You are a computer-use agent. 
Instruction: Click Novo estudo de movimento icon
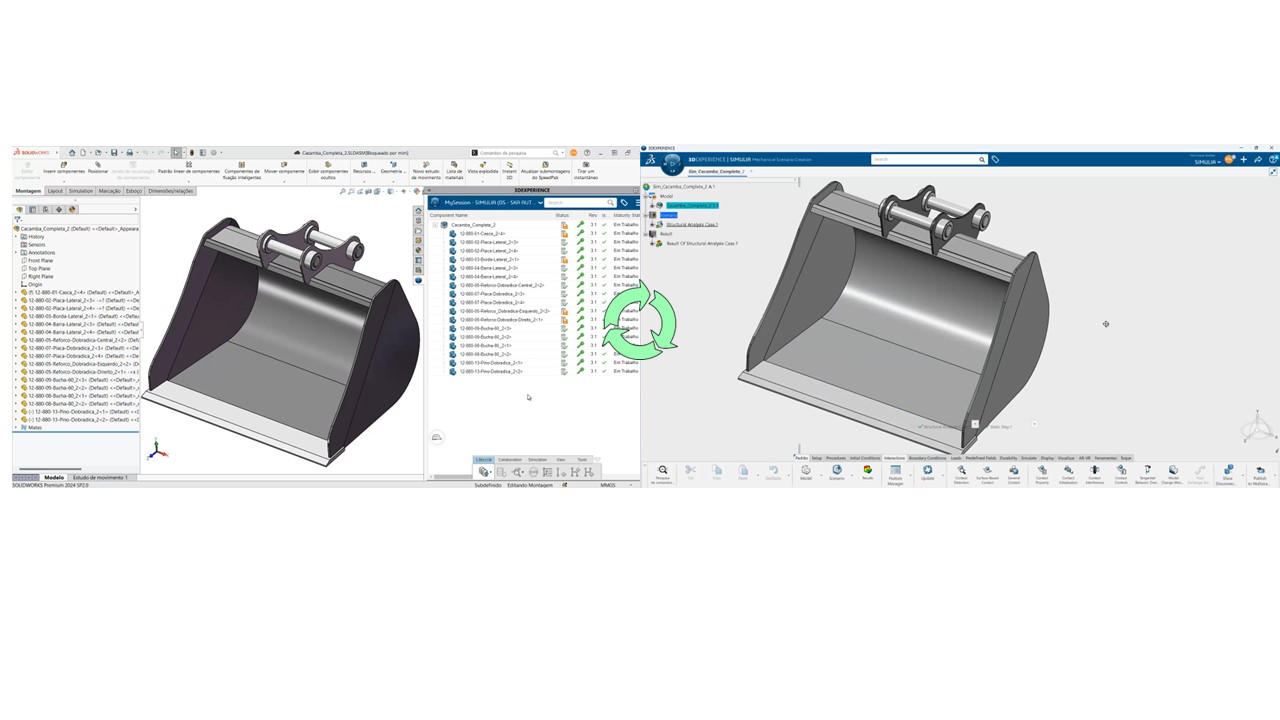tap(427, 171)
